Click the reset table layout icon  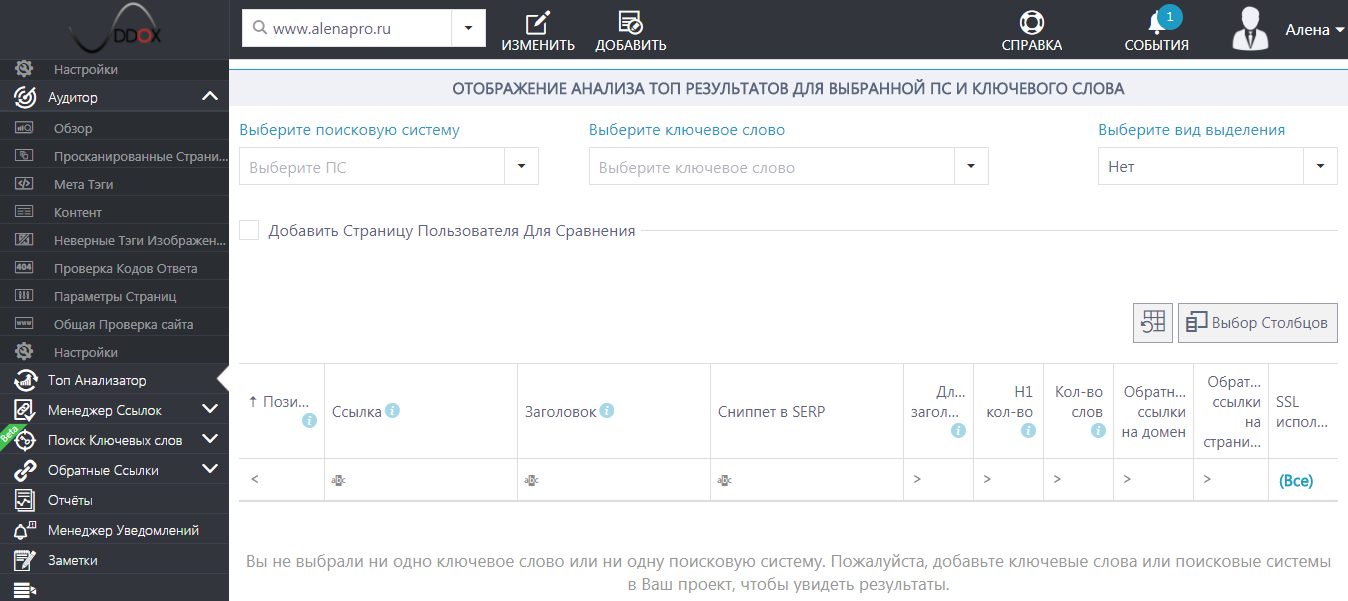1153,323
